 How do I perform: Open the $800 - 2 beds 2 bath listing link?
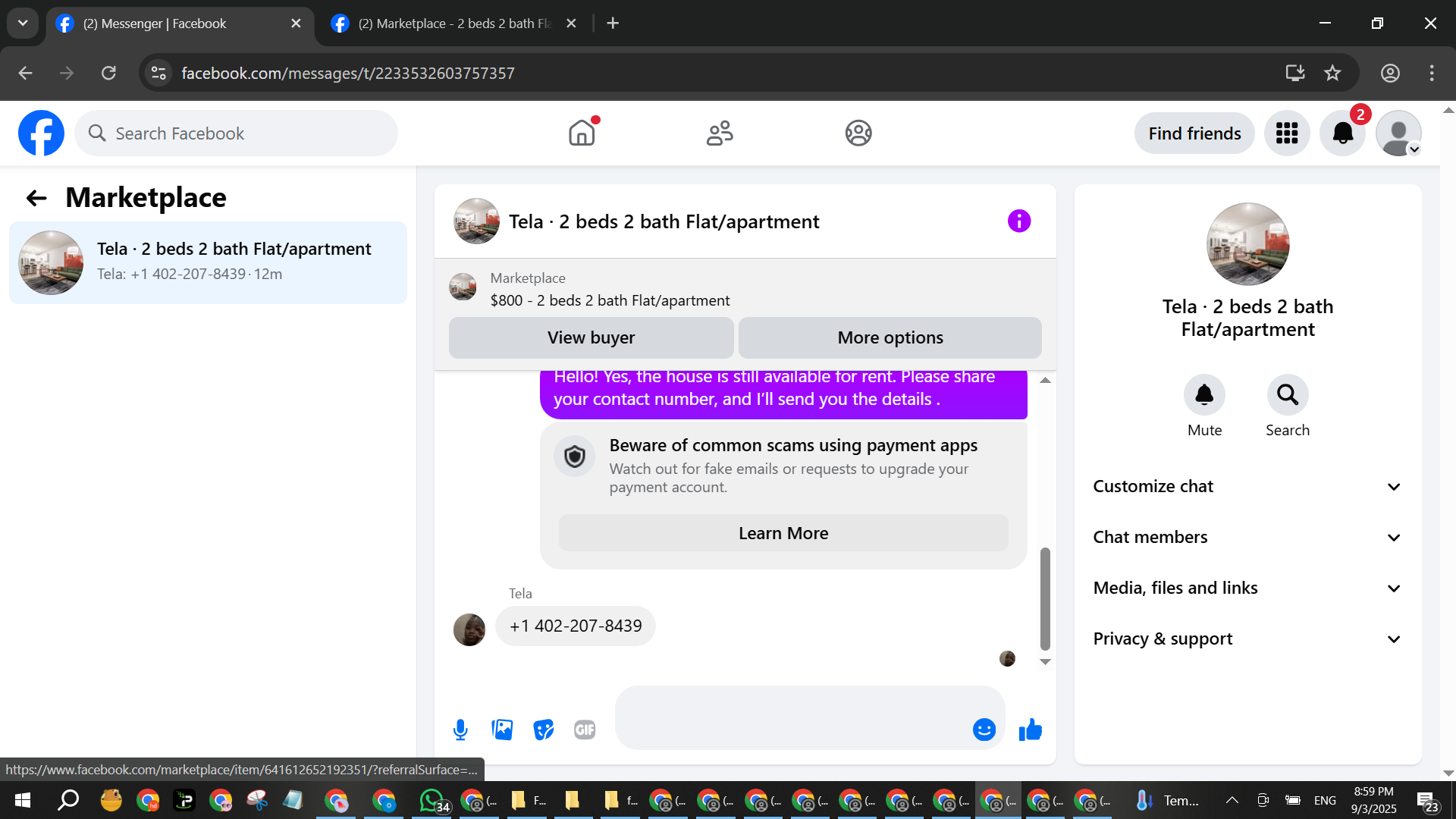coord(610,300)
